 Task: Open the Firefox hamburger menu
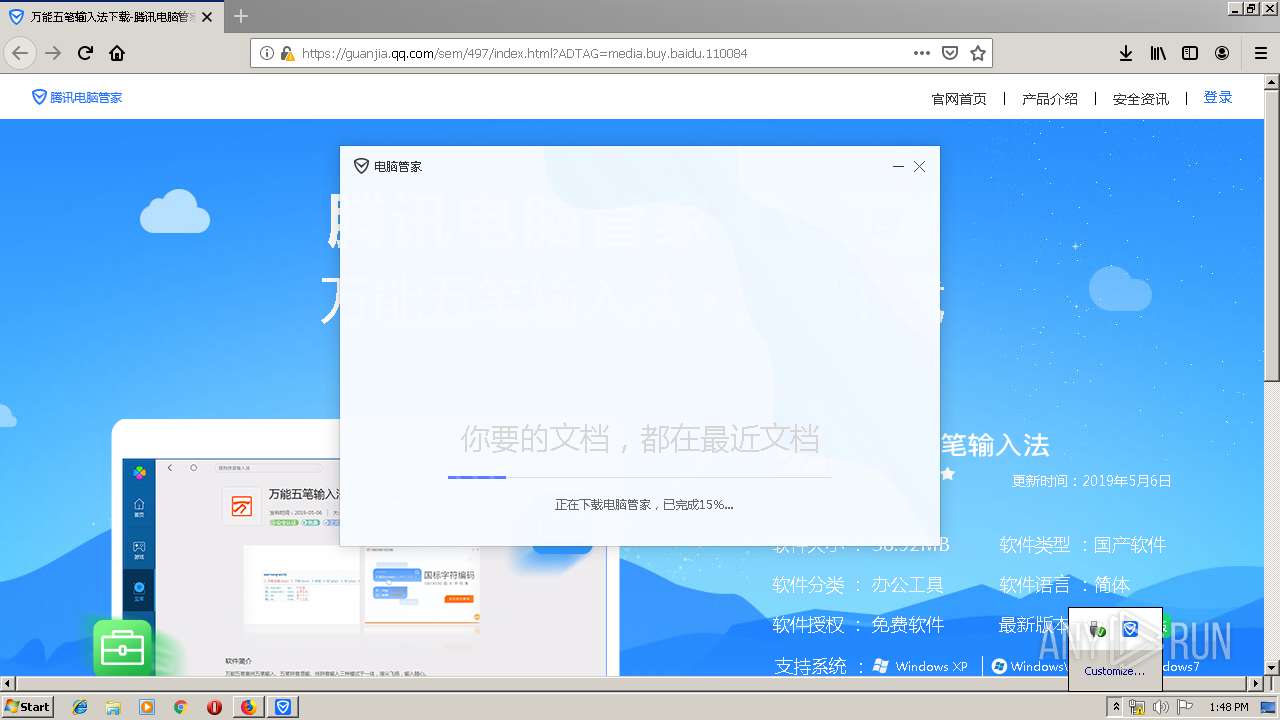tap(1261, 53)
